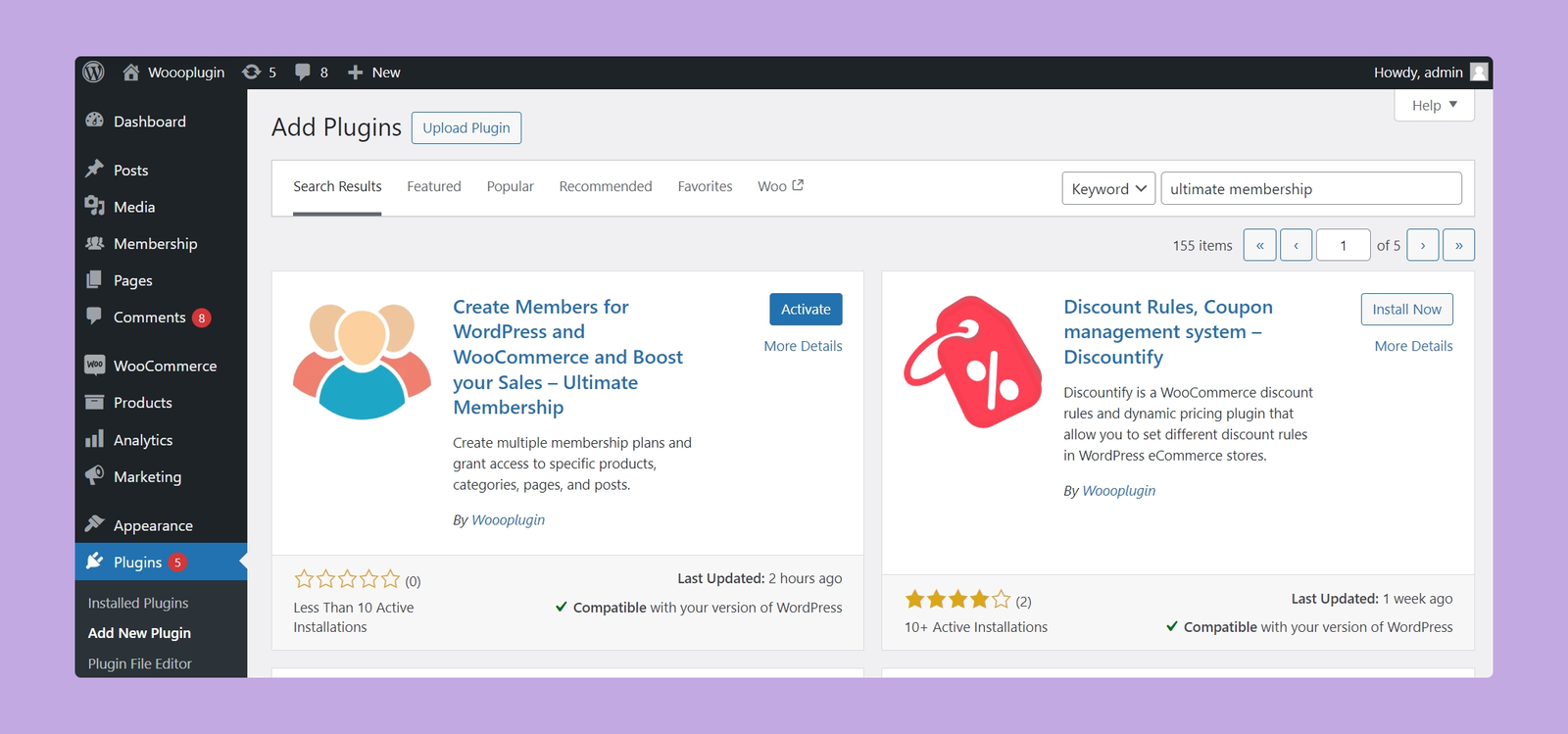Open the updates icon showing 5
Screen dimensions: 1568x734
pos(252,72)
